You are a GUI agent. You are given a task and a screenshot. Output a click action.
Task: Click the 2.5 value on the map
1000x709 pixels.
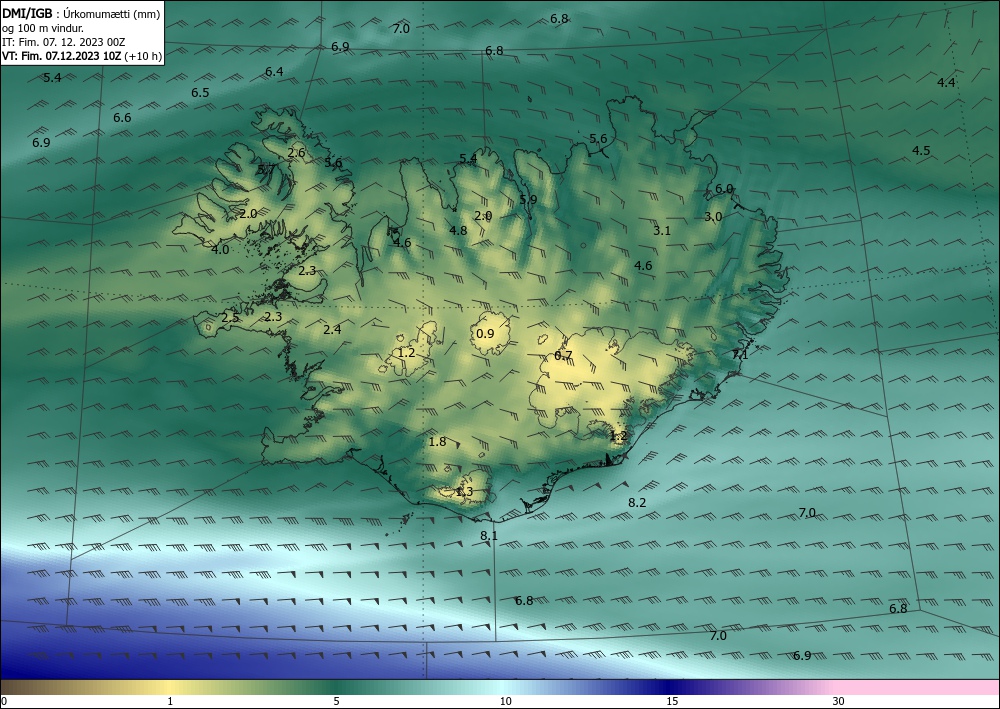pos(230,318)
